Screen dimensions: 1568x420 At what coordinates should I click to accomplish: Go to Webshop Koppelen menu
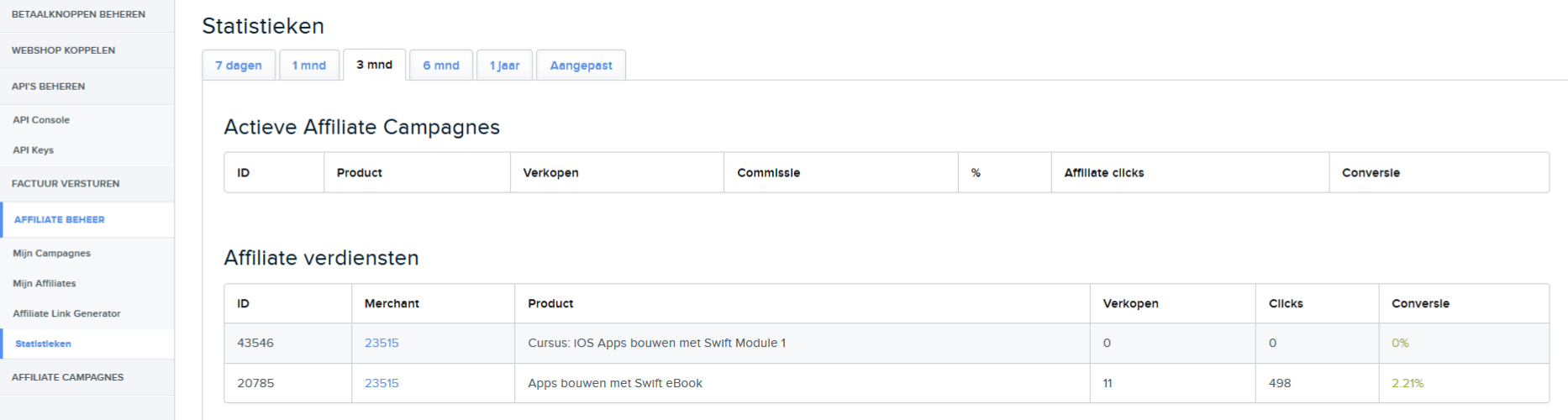[x=87, y=50]
